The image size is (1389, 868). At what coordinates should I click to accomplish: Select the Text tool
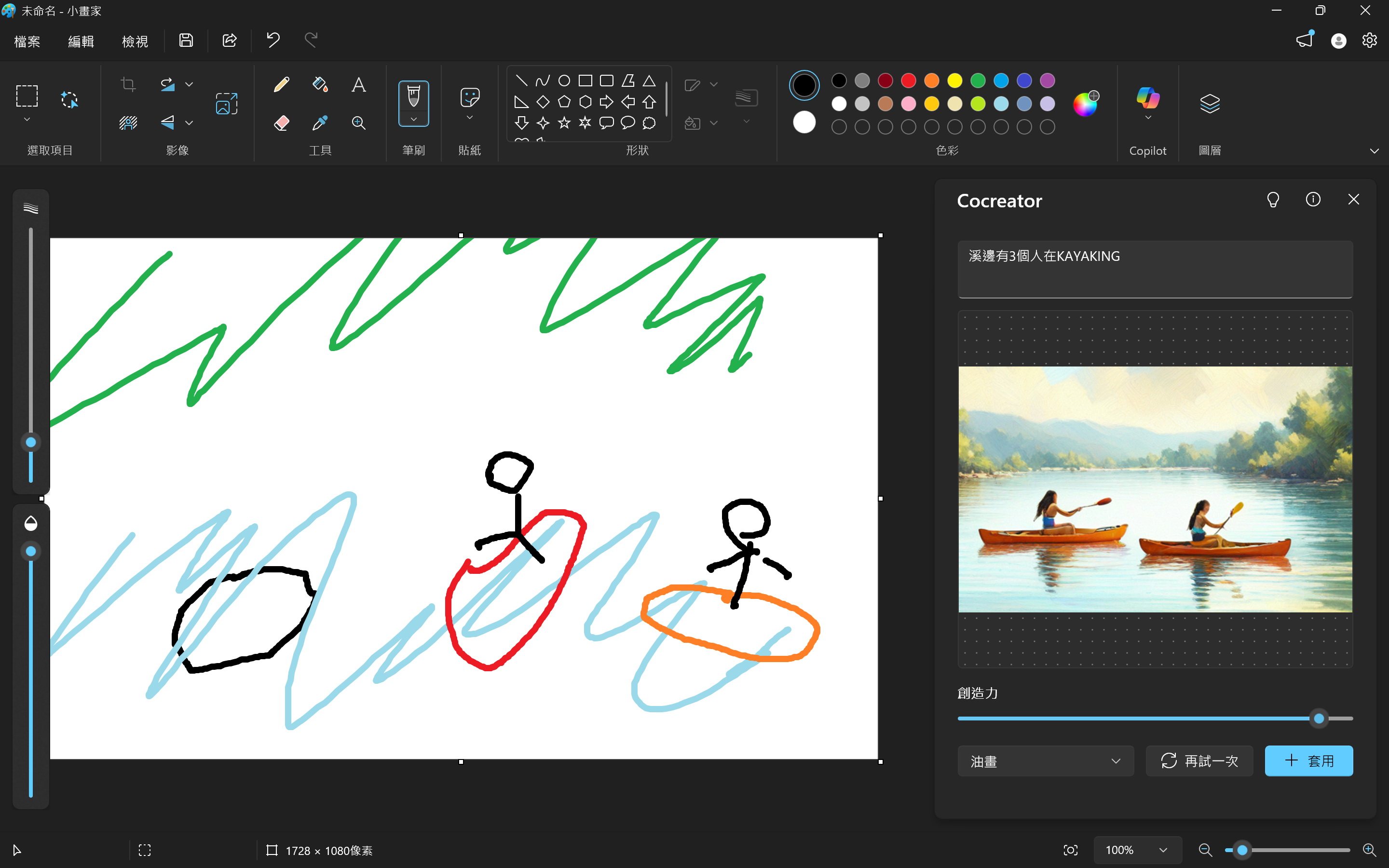coord(359,85)
